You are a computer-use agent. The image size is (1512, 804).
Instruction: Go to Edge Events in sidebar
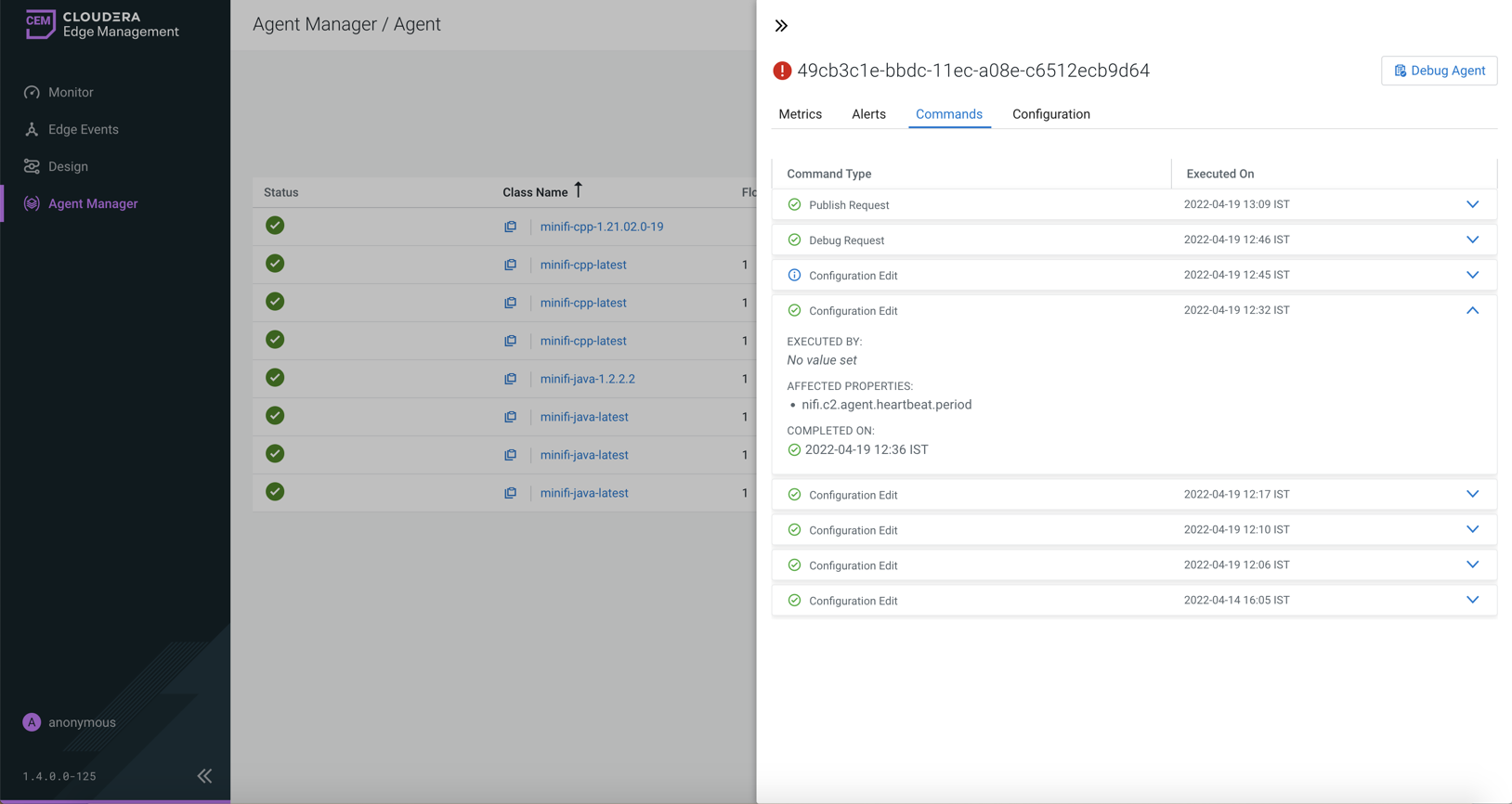(83, 129)
